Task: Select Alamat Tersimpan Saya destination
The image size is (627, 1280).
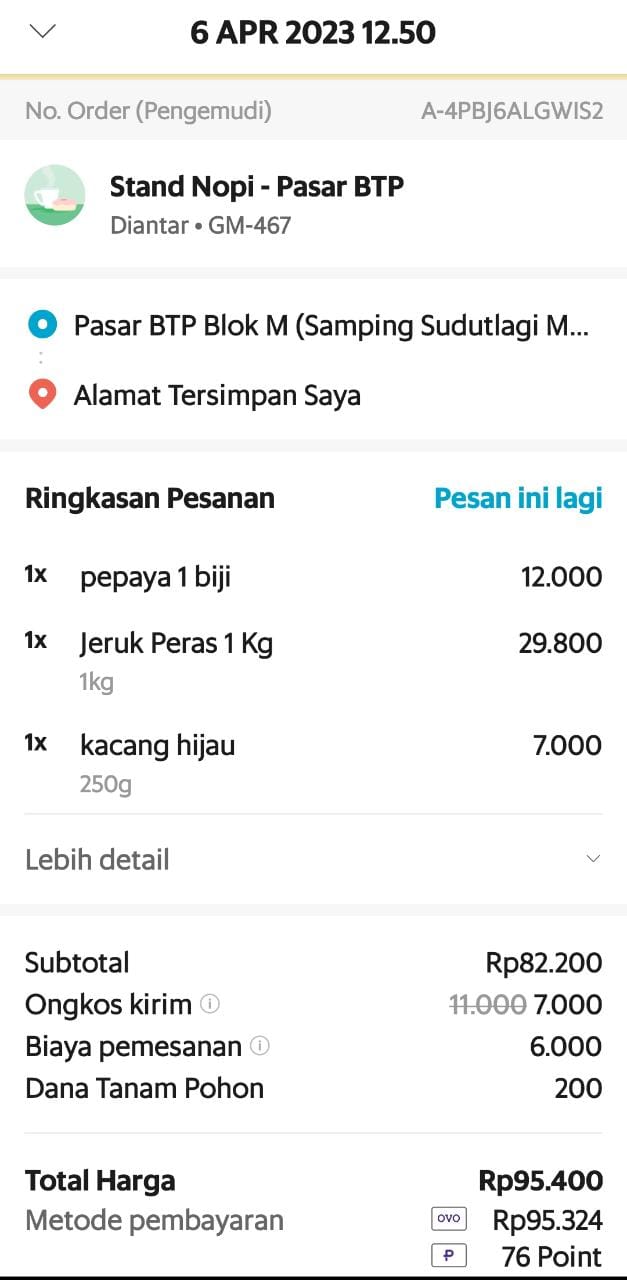Action: (x=217, y=395)
